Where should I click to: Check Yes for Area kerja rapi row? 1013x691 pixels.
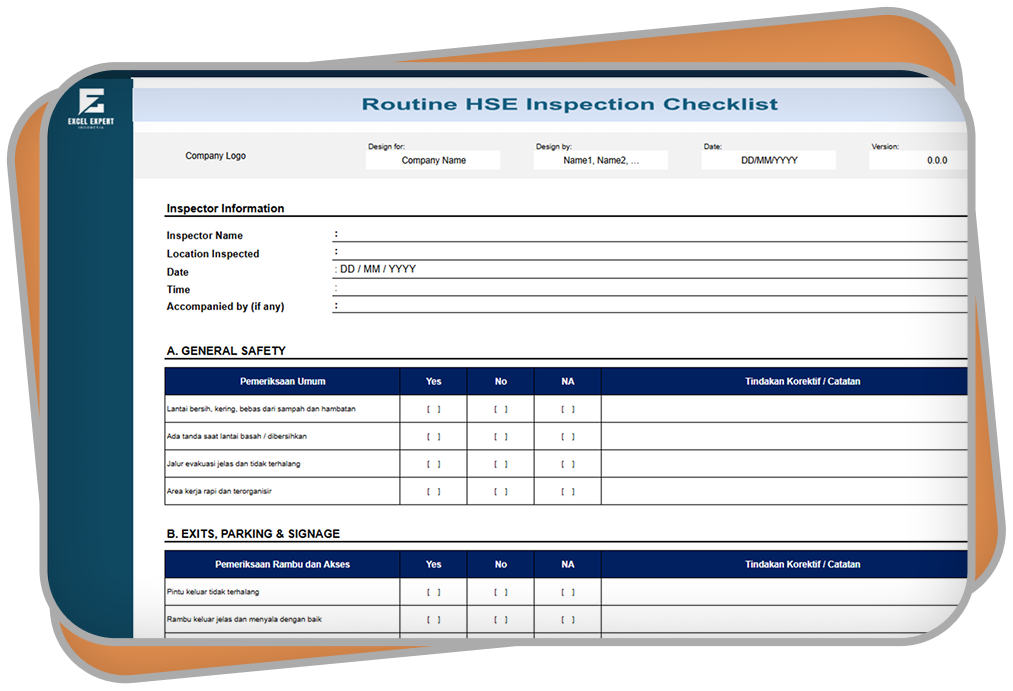tap(433, 491)
